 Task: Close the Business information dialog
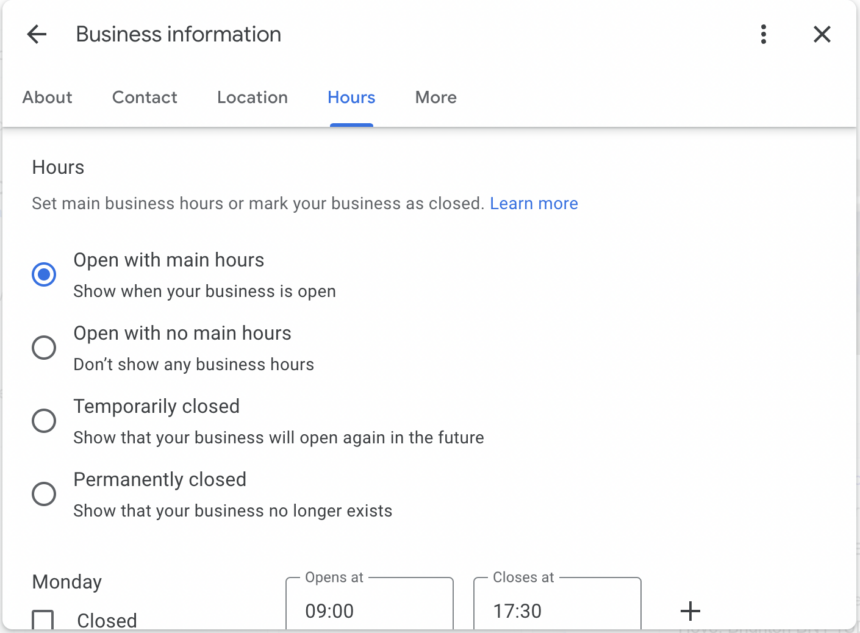click(822, 33)
